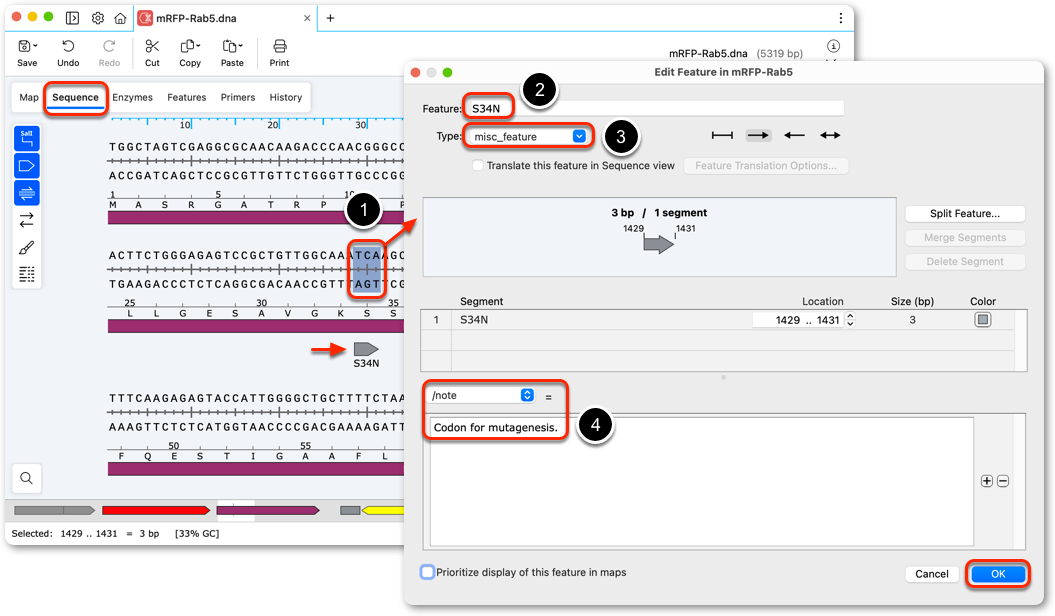This screenshot has width=1055, height=616.
Task: Enable Translate this feature in Sequence view
Action: 478,165
